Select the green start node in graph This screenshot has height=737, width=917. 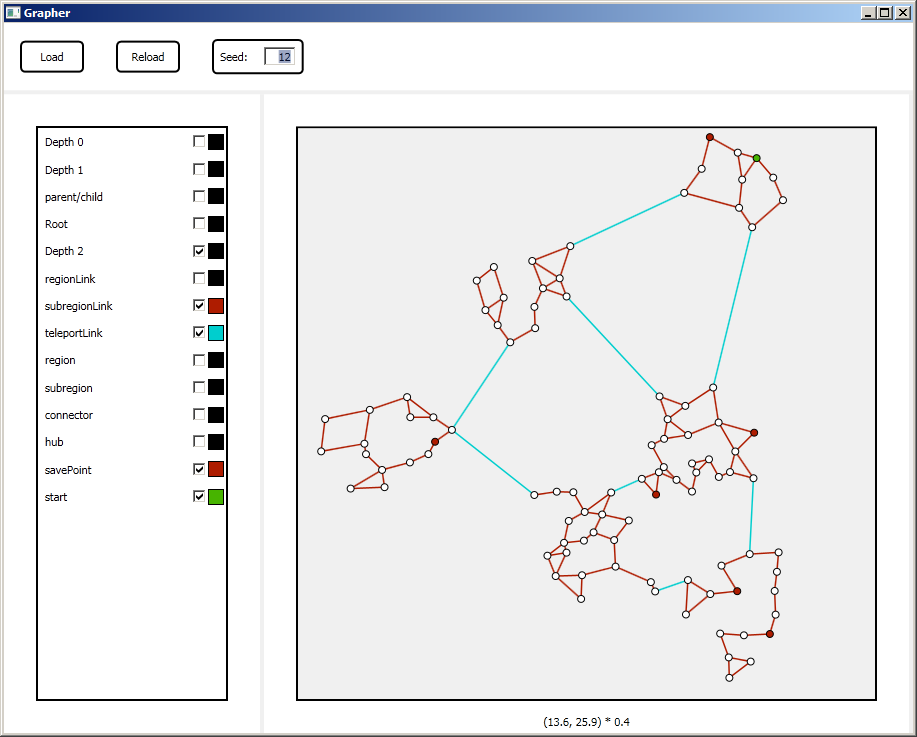757,158
